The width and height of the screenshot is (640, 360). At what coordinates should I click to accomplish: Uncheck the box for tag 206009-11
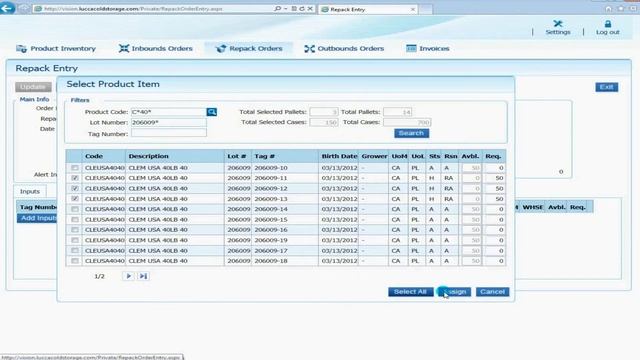[75, 178]
